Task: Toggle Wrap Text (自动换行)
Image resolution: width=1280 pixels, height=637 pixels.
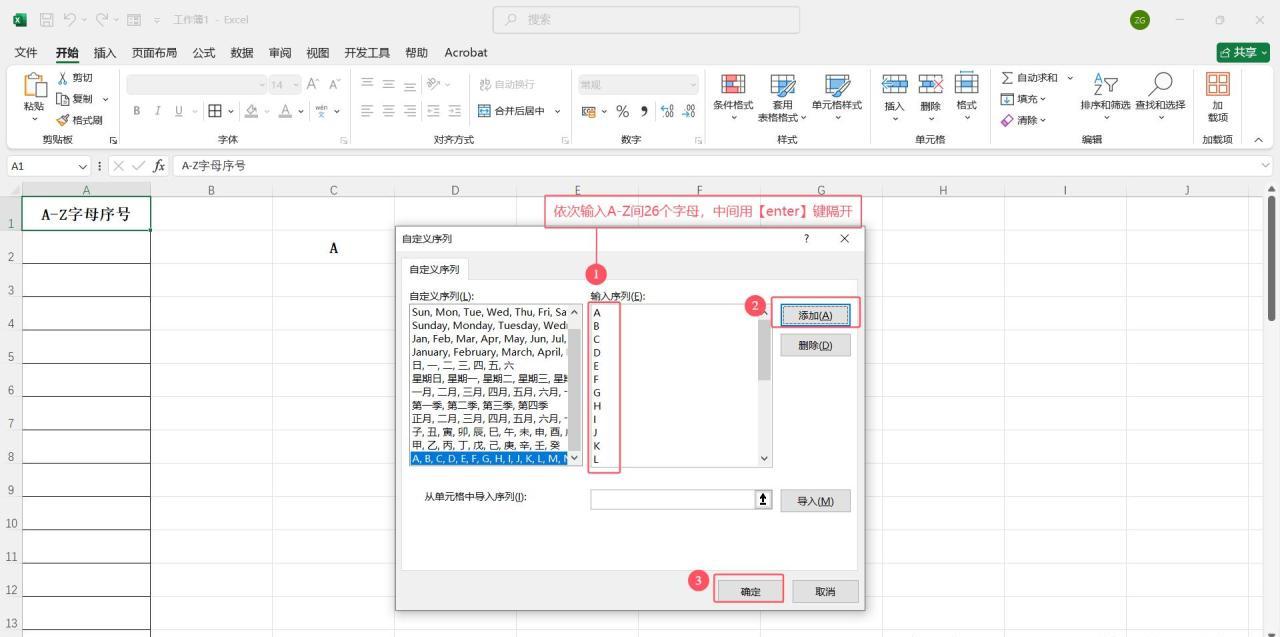Action: [507, 85]
